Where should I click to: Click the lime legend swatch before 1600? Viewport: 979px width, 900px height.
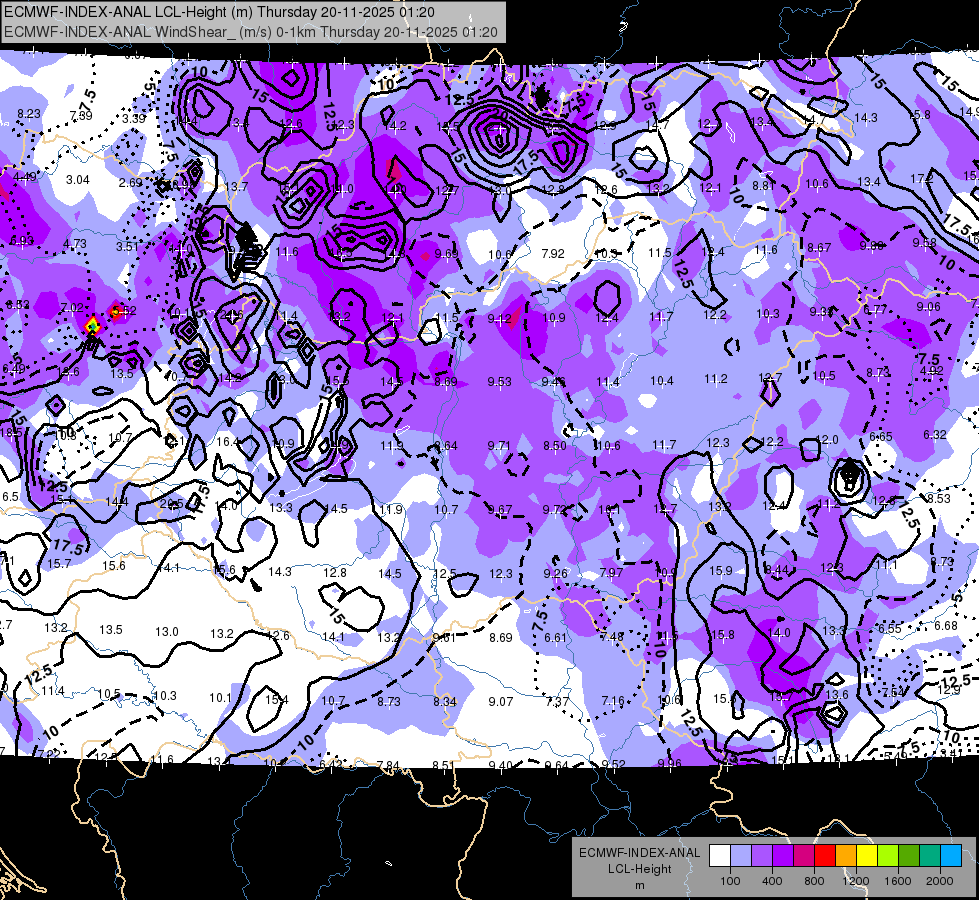tap(888, 856)
